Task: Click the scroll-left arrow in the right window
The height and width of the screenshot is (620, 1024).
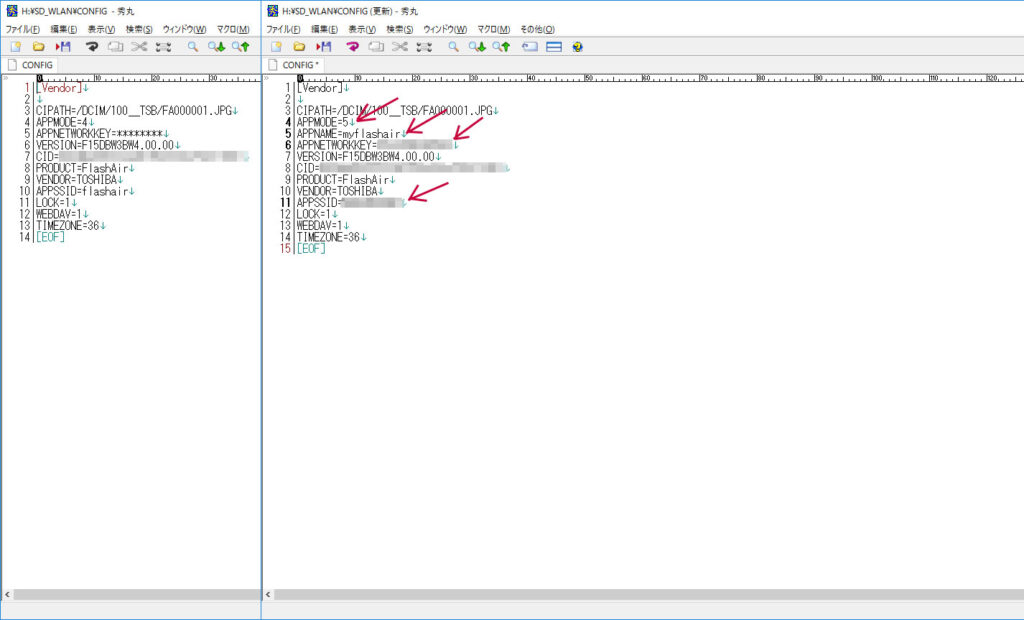Action: point(268,595)
